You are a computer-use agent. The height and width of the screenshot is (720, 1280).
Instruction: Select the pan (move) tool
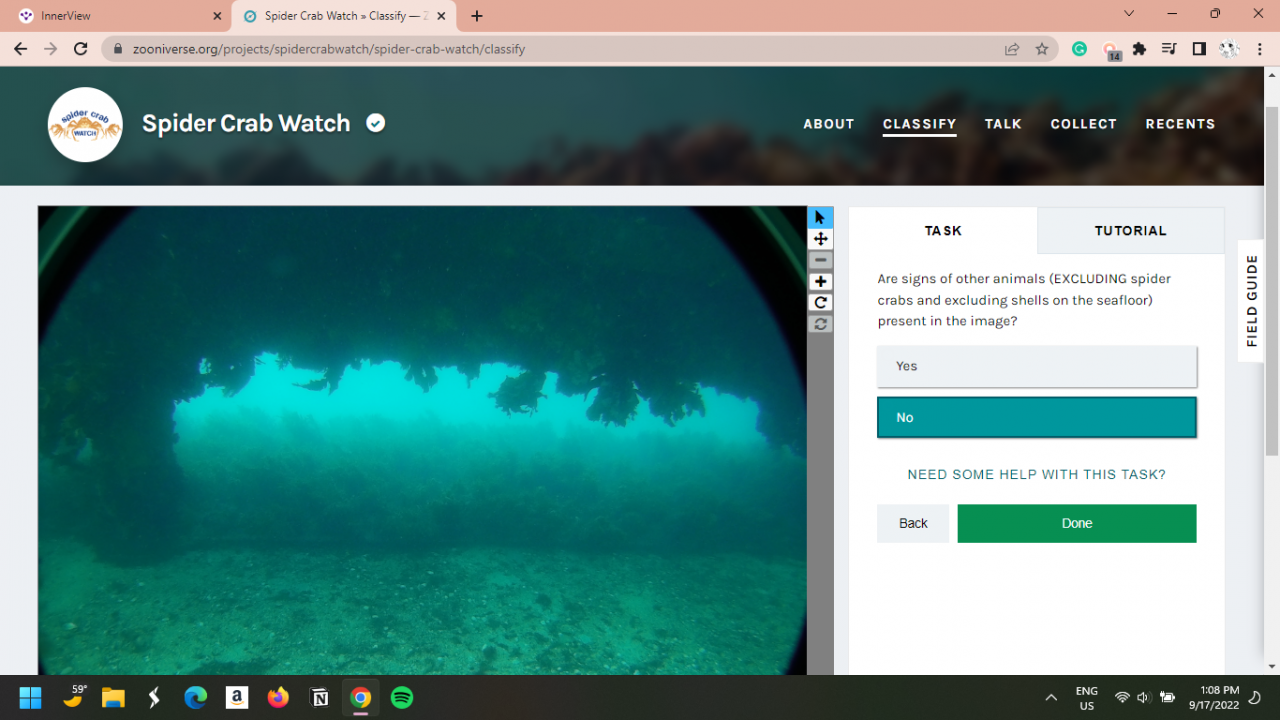820,239
